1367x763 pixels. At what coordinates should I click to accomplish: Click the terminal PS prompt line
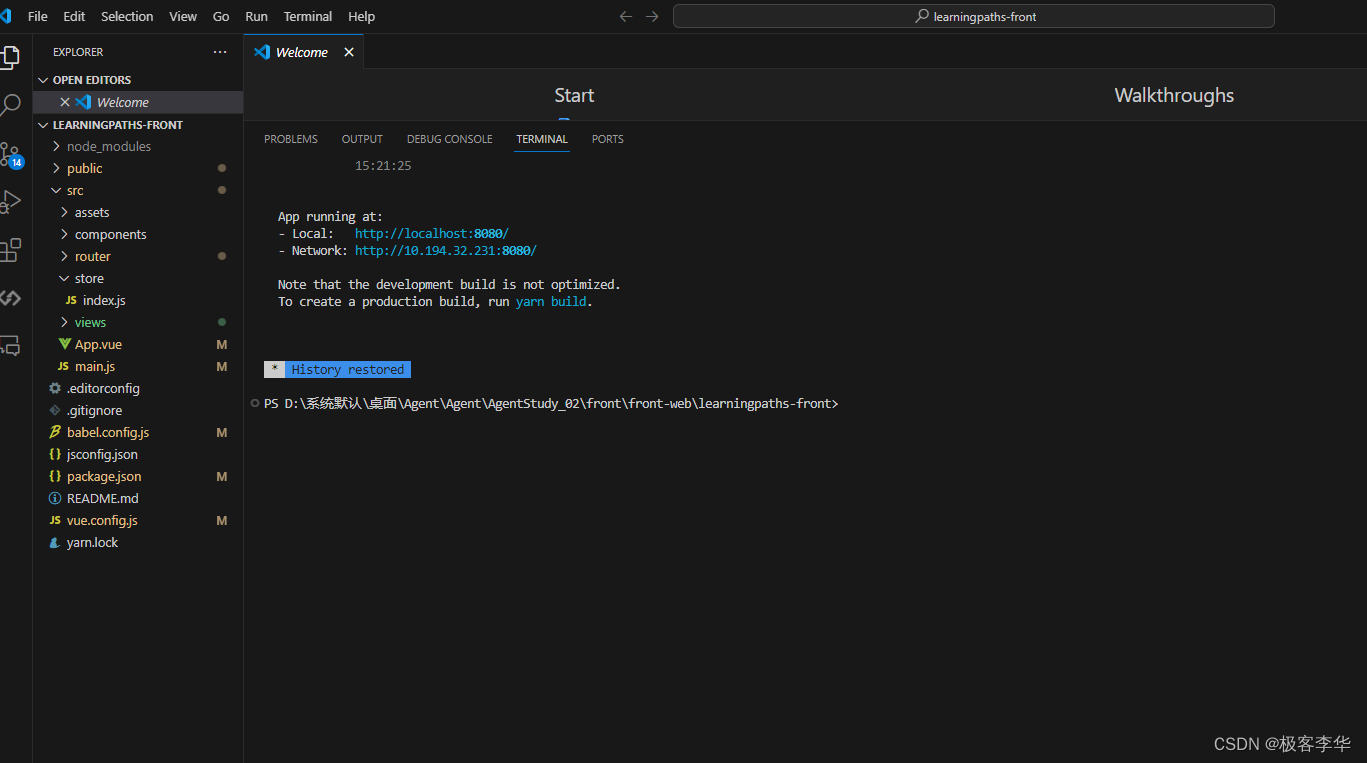[x=551, y=403]
